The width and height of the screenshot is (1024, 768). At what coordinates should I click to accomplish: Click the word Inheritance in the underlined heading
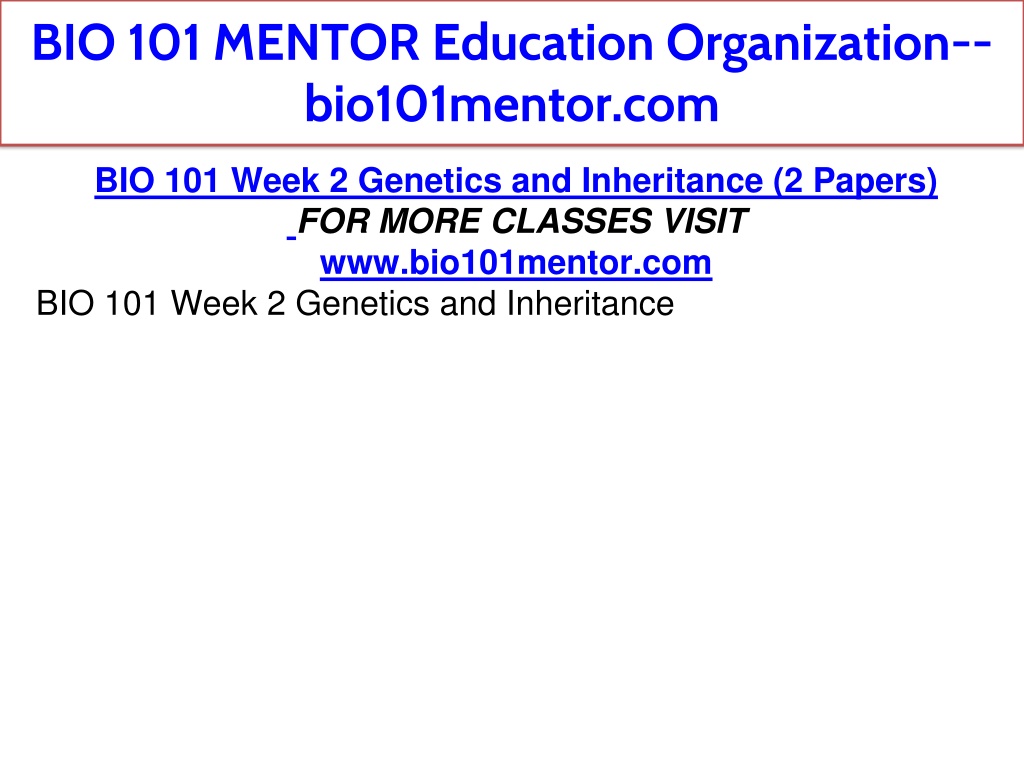click(x=672, y=181)
